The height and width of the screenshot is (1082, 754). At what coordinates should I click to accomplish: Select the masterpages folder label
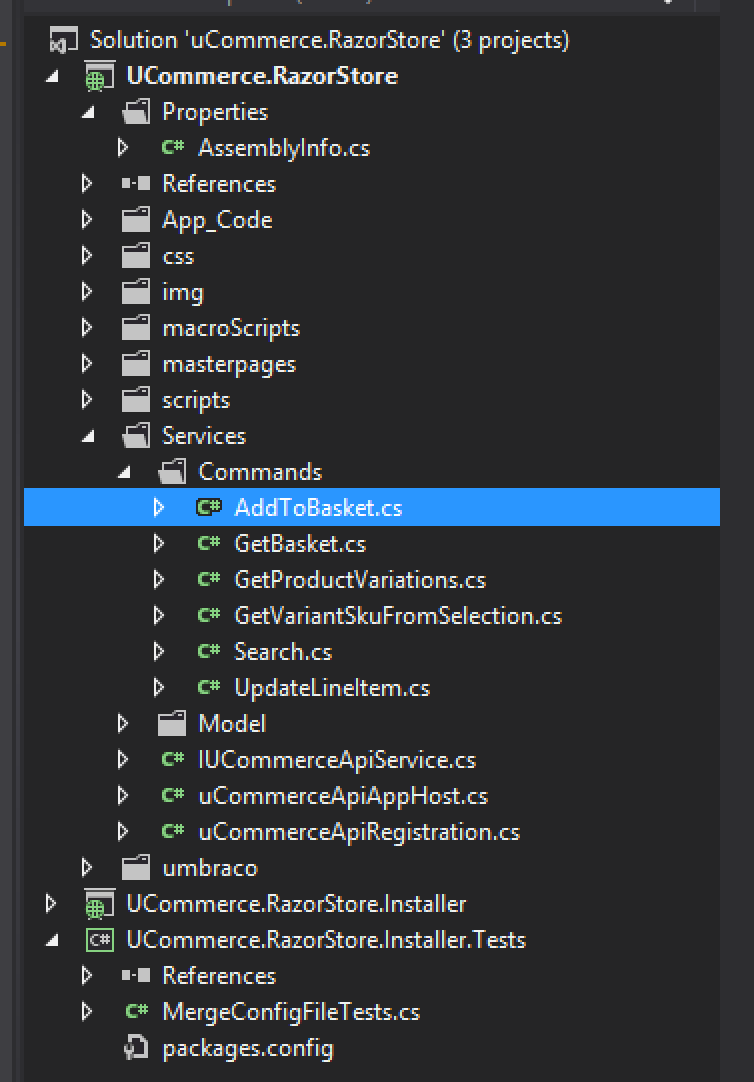(x=229, y=364)
